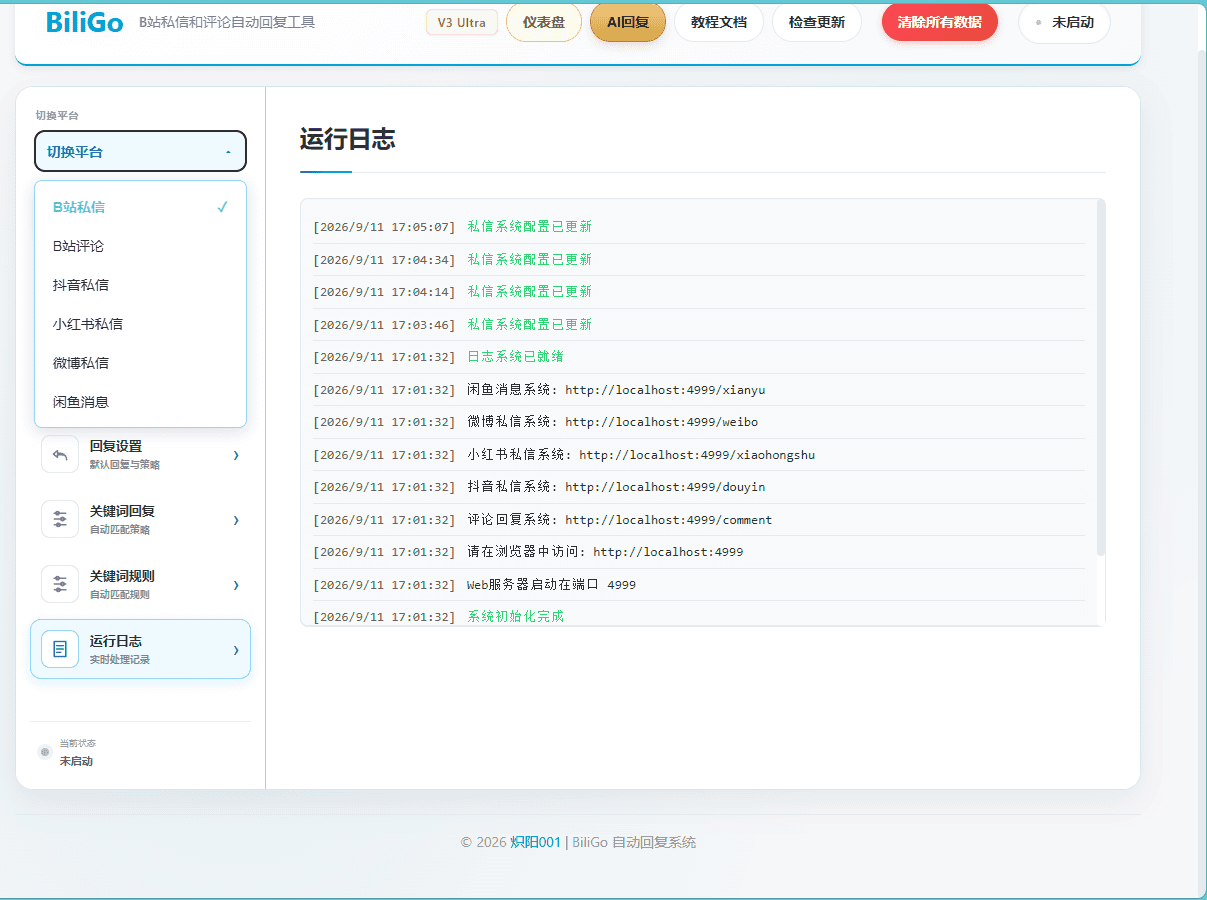This screenshot has width=1207, height=900.
Task: Click log entry at 17:04:34
Action: (698, 259)
